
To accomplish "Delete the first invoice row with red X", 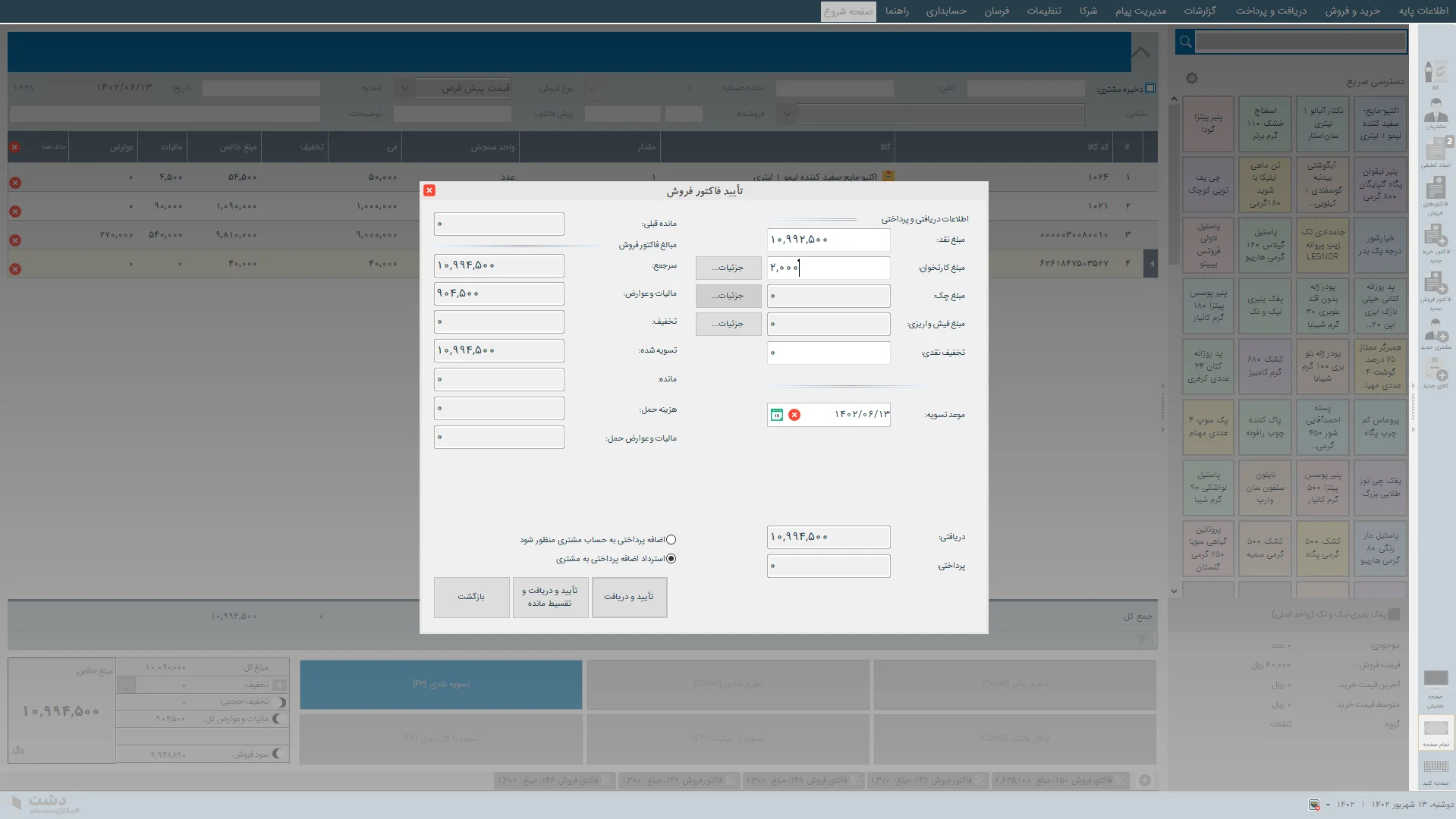I will pyautogui.click(x=15, y=183).
